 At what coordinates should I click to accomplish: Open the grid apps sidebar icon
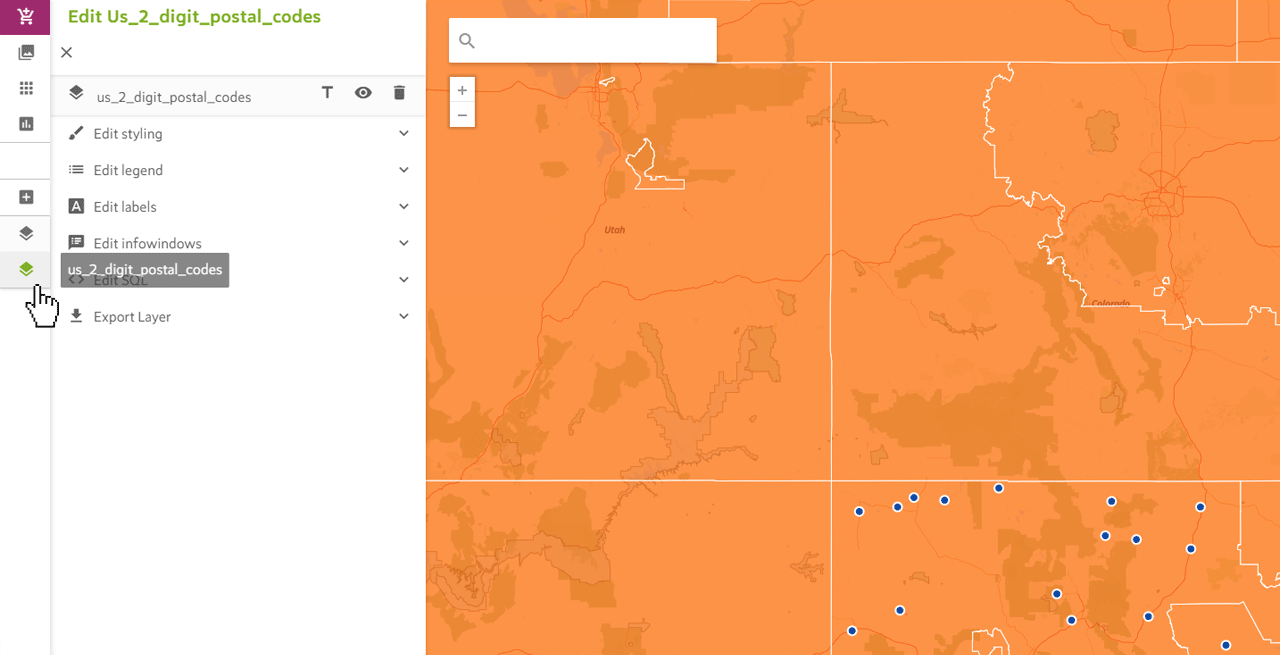[x=26, y=88]
